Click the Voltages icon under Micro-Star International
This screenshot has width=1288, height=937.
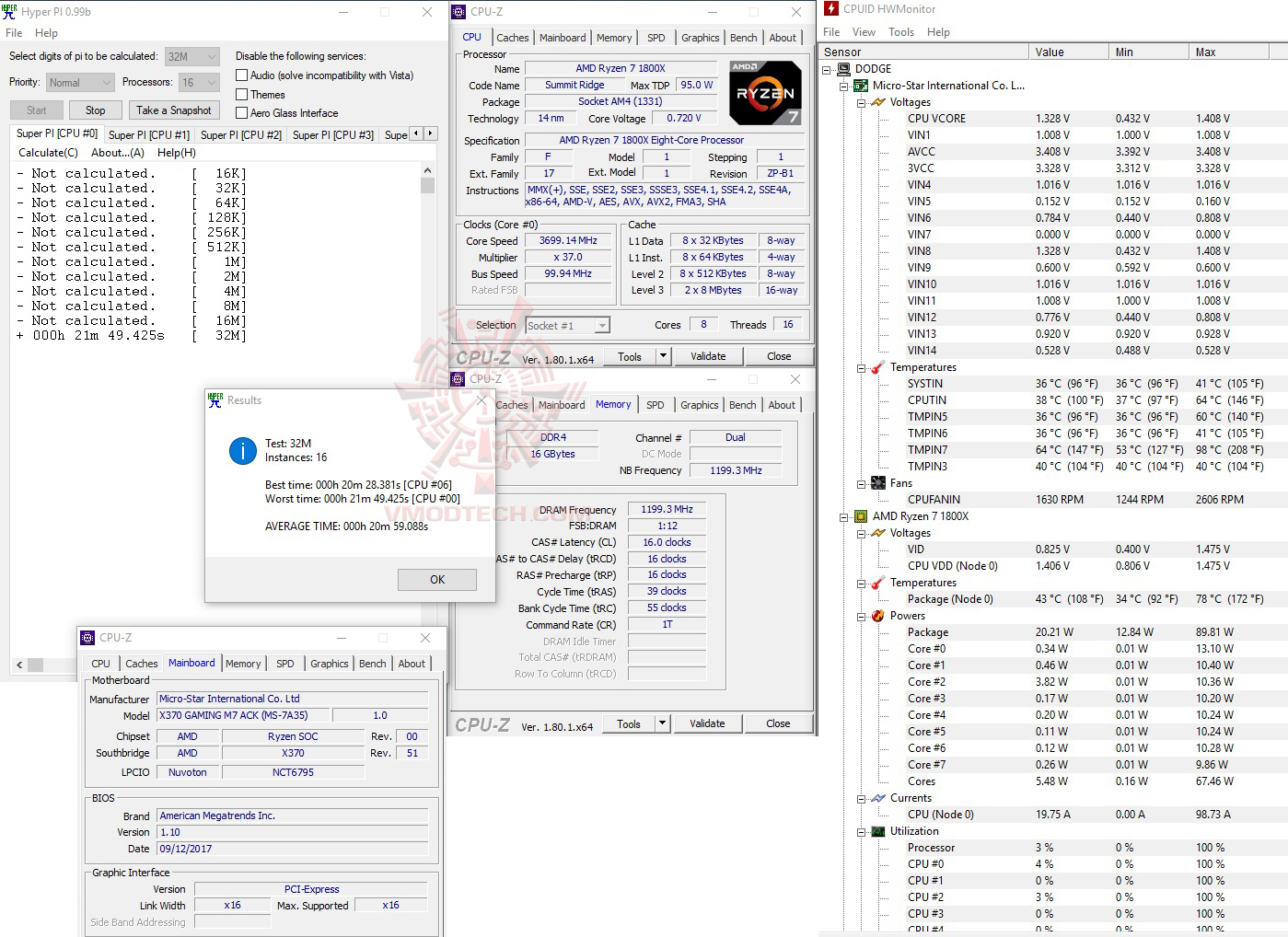[878, 102]
